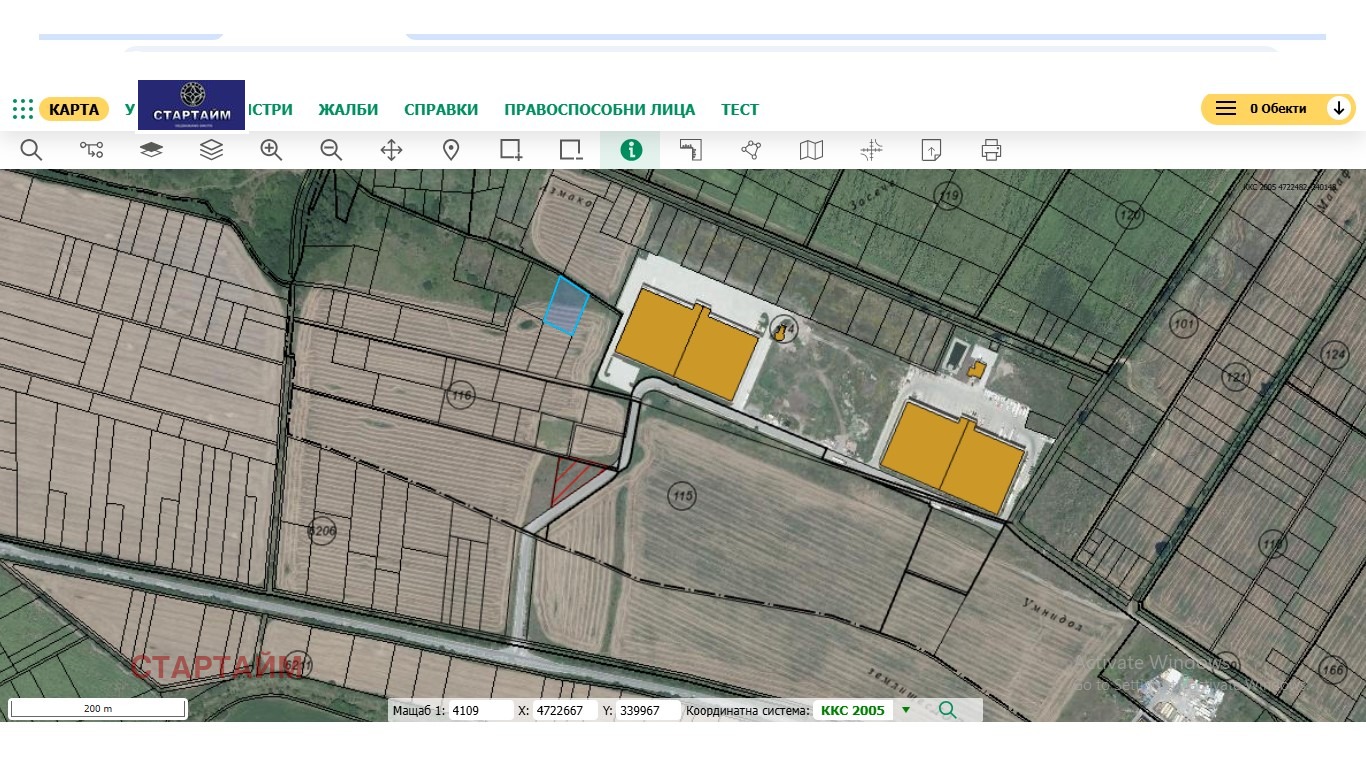Select the pan map tool

point(390,150)
